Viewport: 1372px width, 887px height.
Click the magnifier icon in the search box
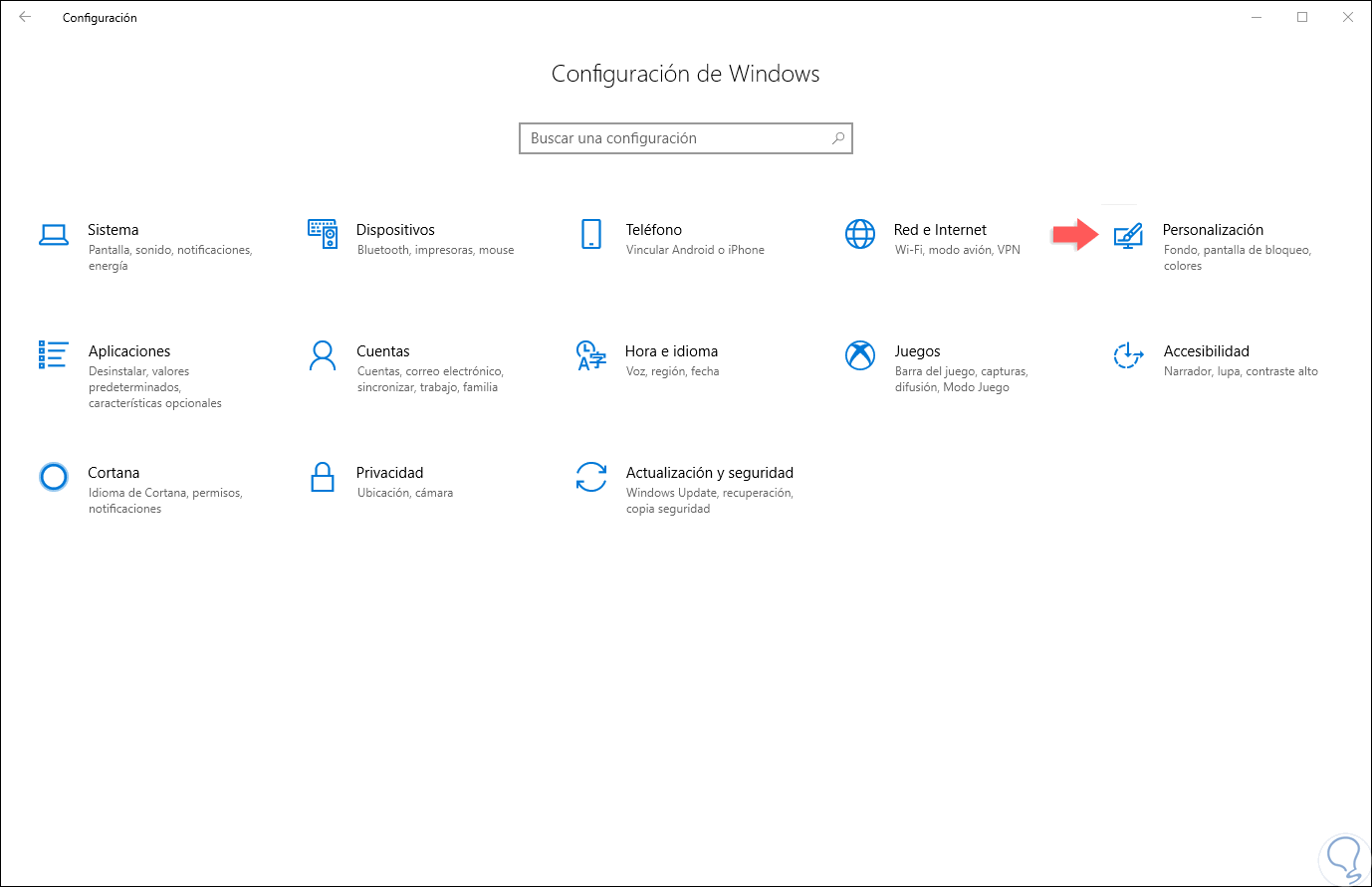click(x=838, y=138)
